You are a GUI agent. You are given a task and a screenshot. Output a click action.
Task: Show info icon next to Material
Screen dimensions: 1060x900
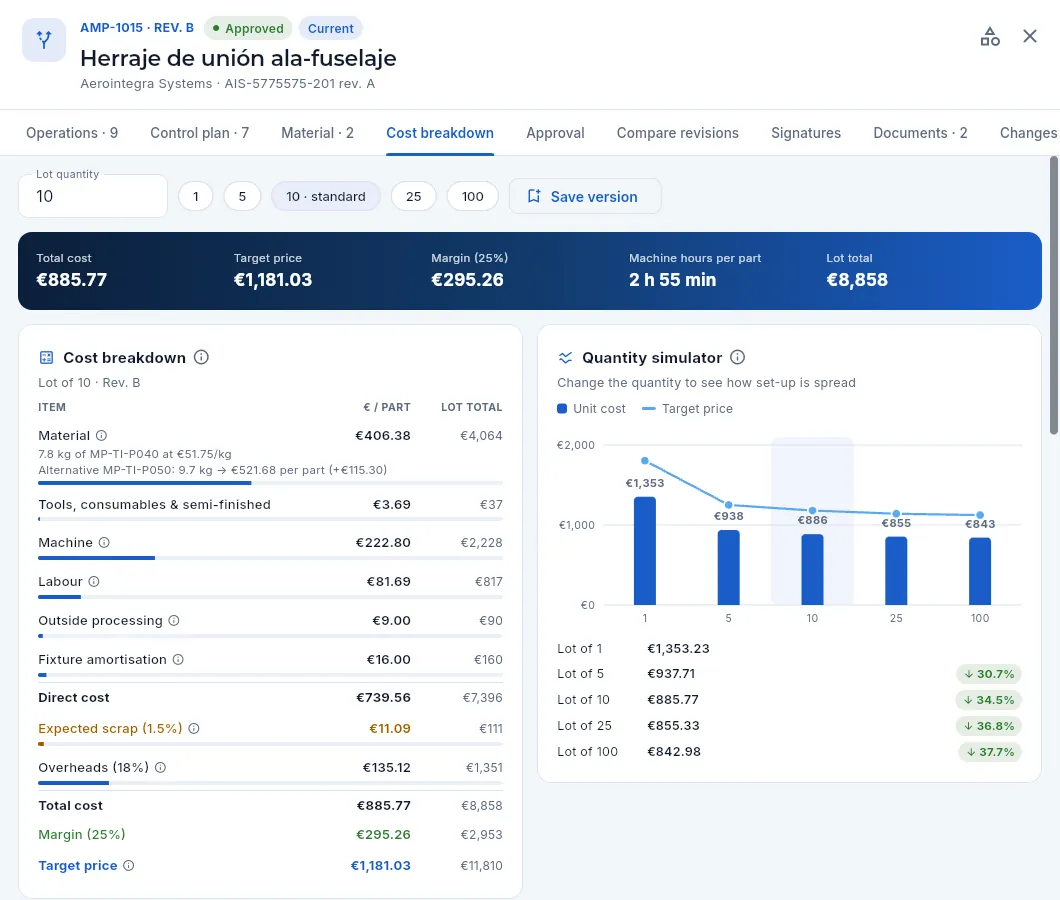[x=101, y=435]
